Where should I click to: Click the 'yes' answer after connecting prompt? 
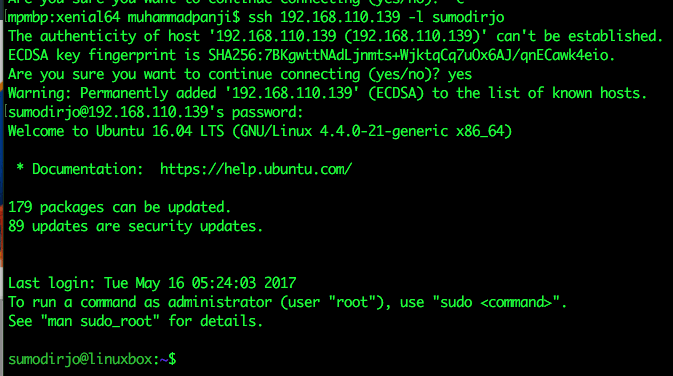tap(460, 75)
